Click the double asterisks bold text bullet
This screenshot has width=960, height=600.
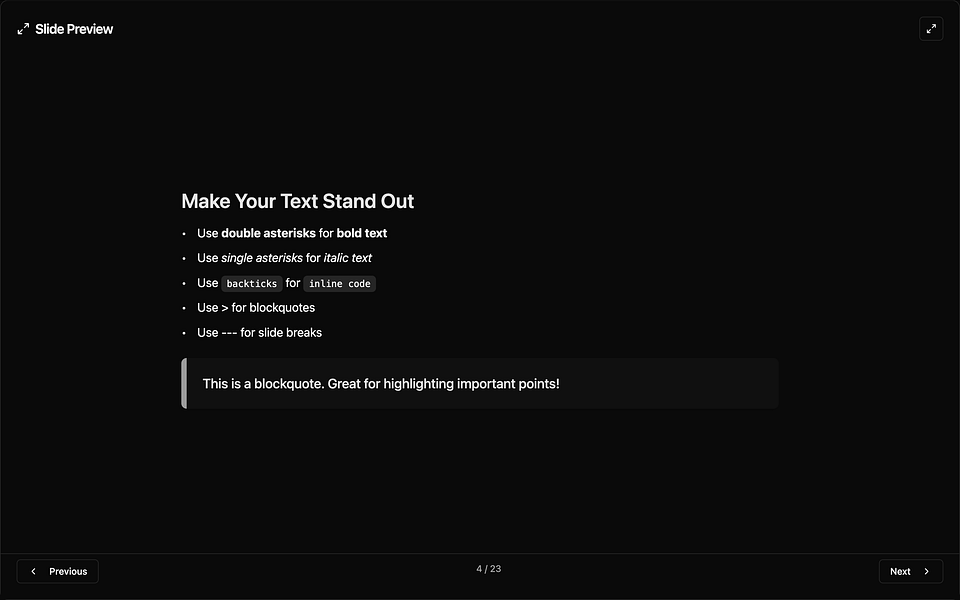292,233
